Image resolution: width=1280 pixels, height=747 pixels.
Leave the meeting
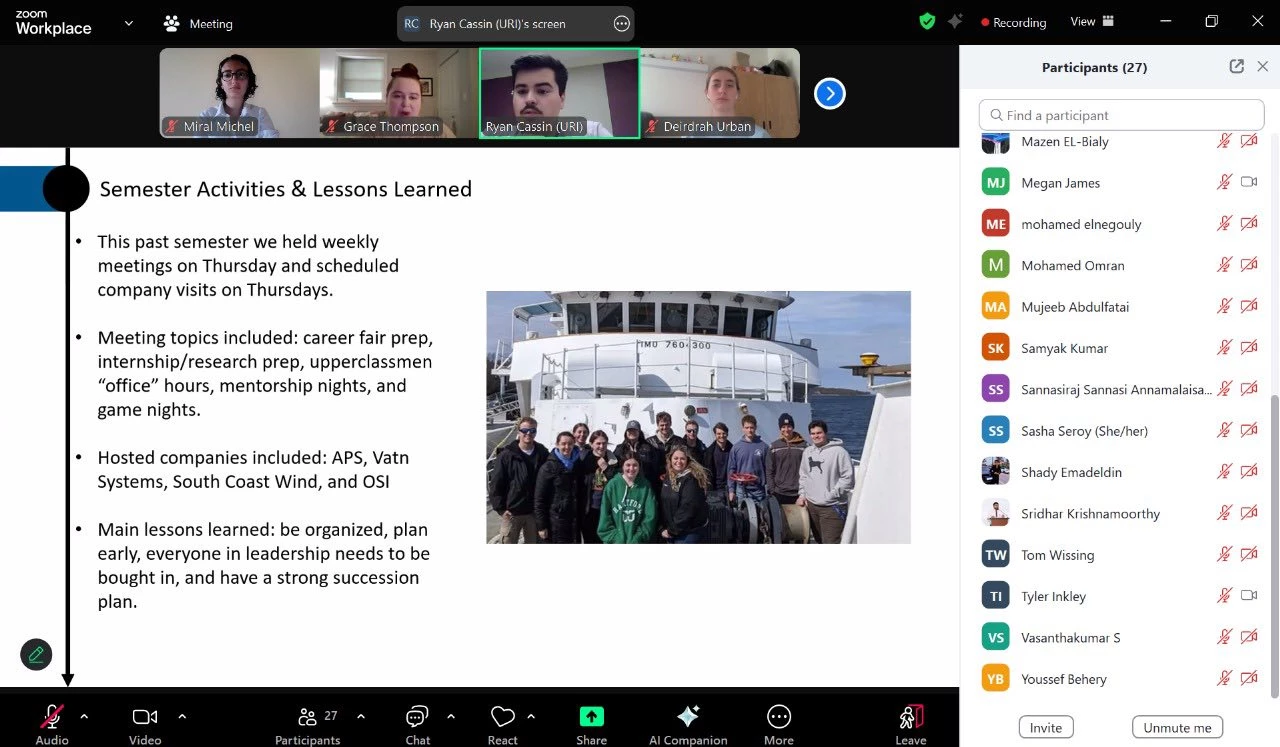(x=910, y=716)
